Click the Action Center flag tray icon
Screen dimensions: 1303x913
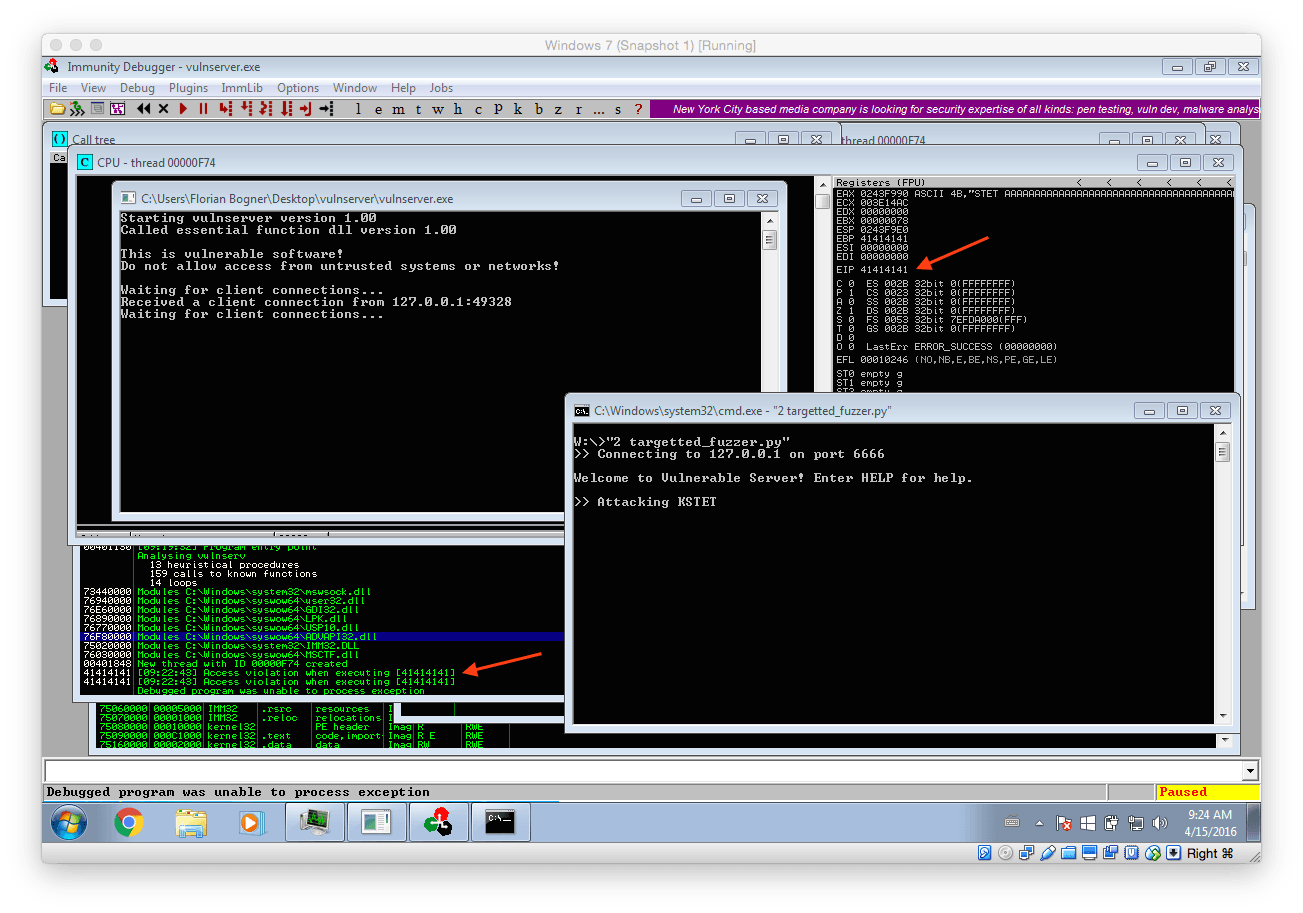click(x=1064, y=824)
